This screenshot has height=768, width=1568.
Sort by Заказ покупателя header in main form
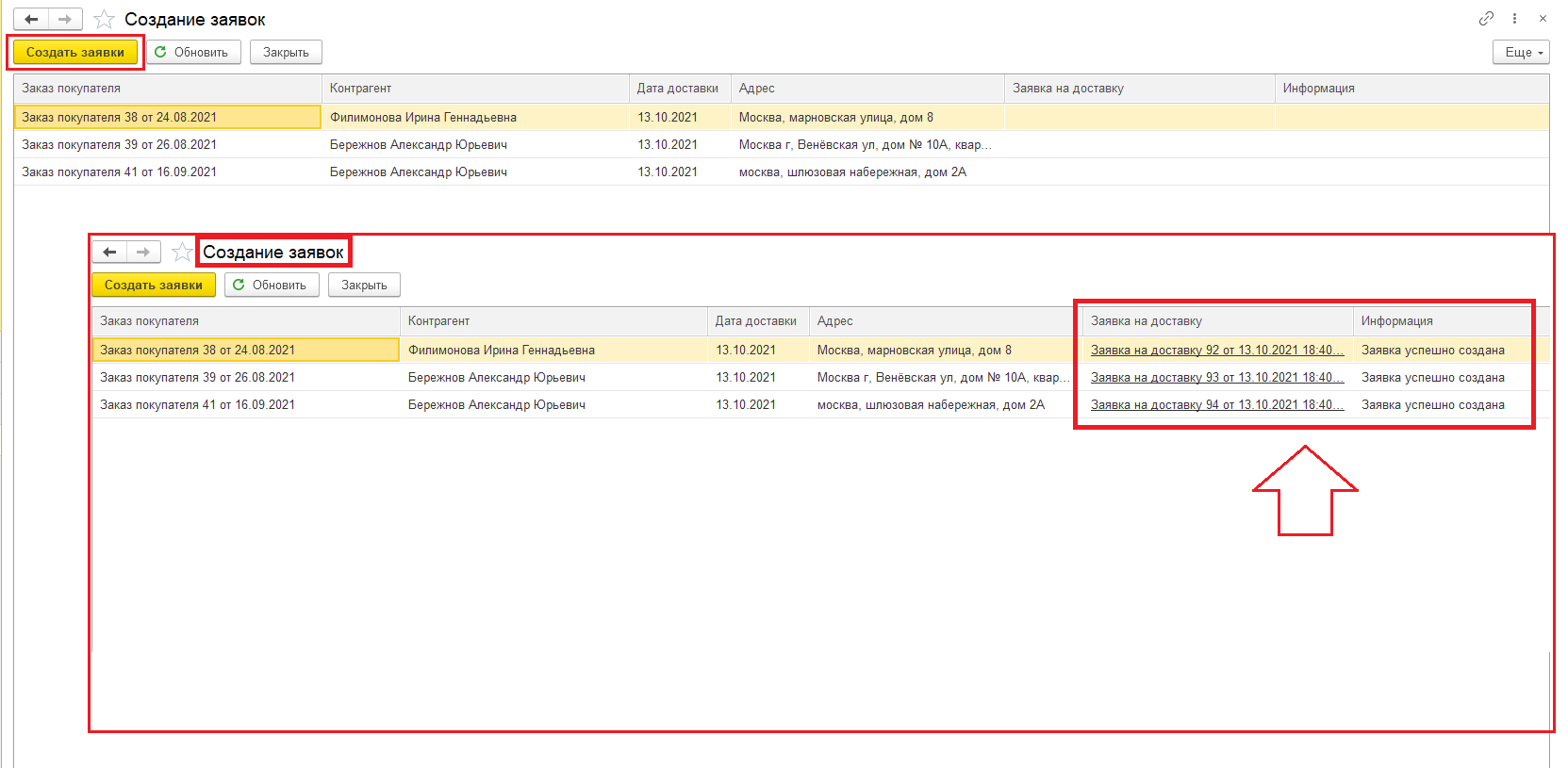click(168, 88)
